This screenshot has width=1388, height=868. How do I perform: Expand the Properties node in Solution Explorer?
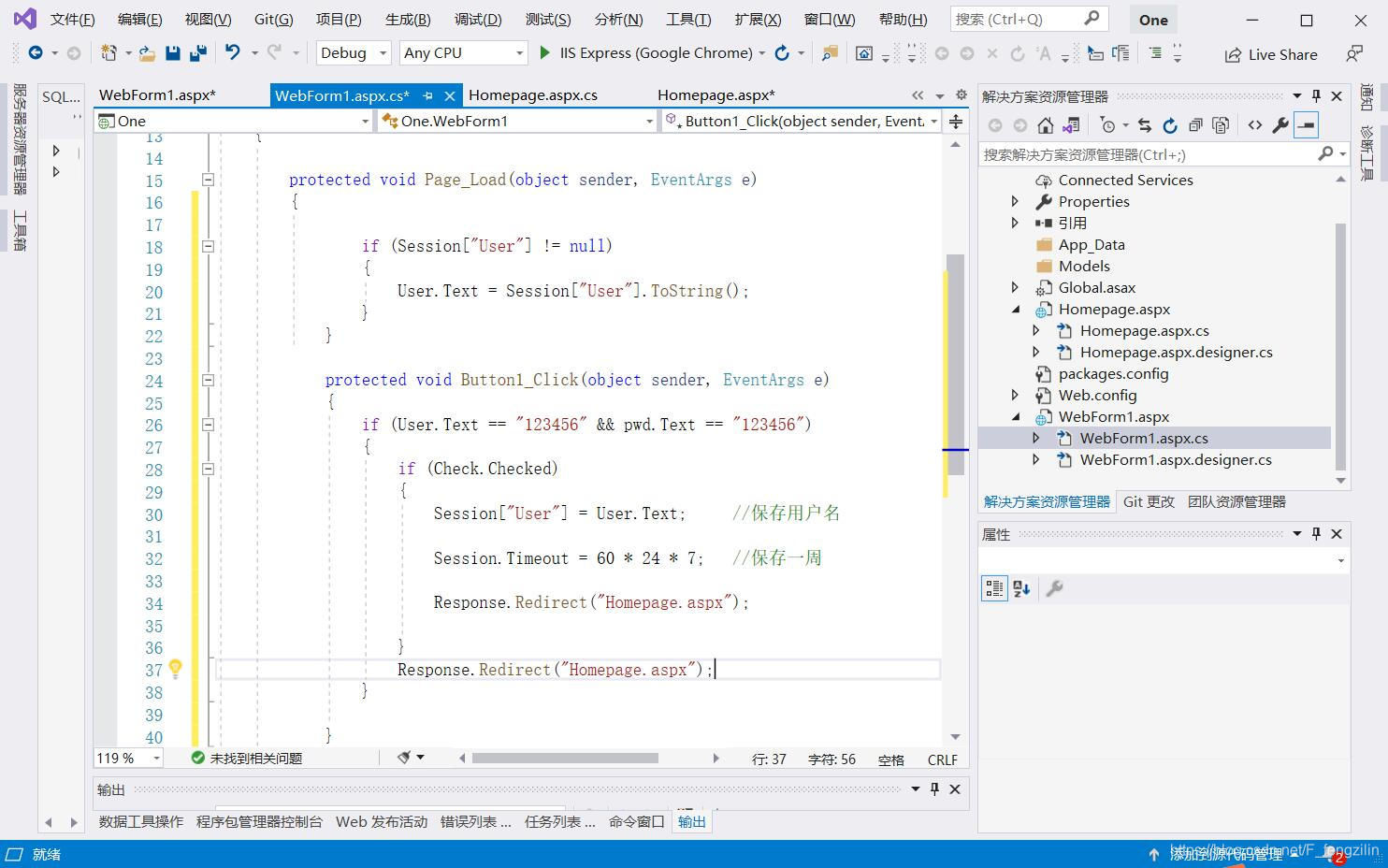coord(1015,201)
